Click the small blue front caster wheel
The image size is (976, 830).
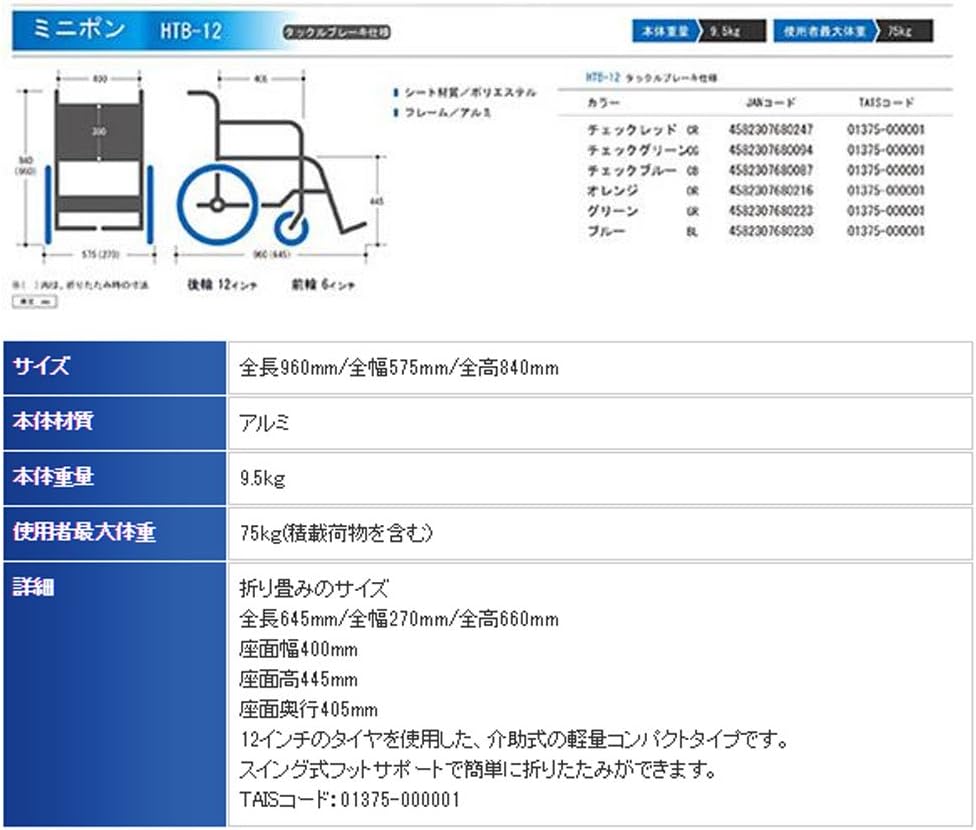[291, 228]
